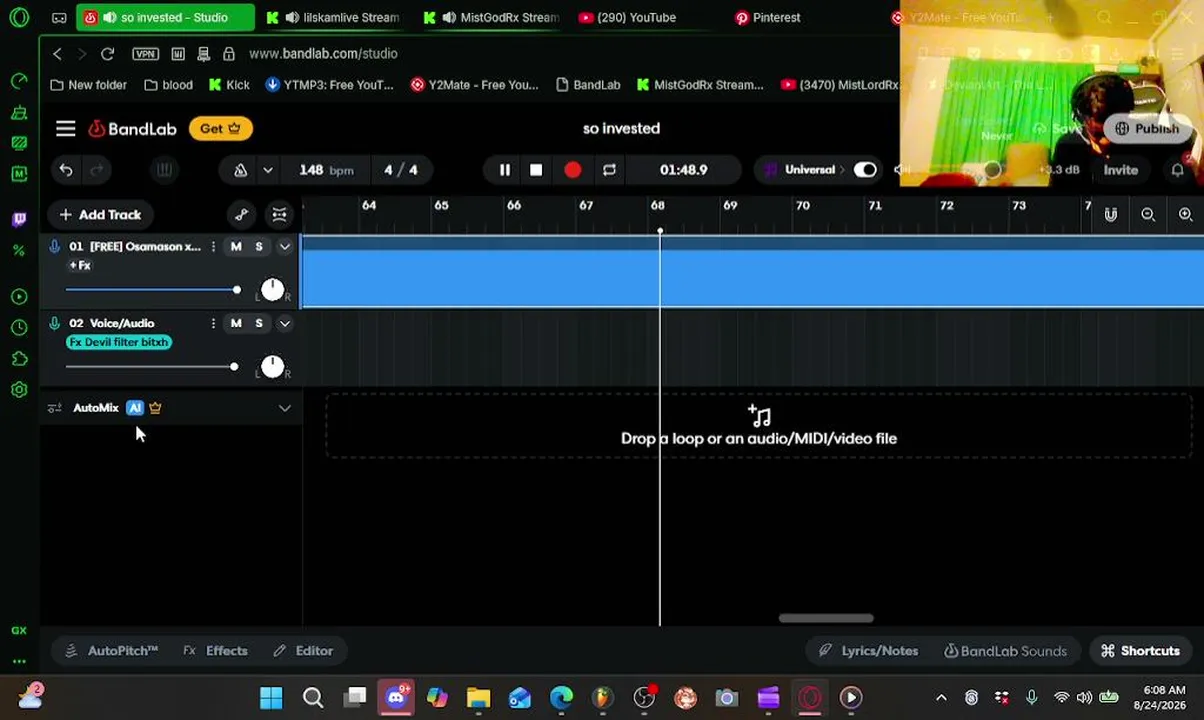Click the BandLab logo
The width and height of the screenshot is (1204, 720).
(132, 128)
